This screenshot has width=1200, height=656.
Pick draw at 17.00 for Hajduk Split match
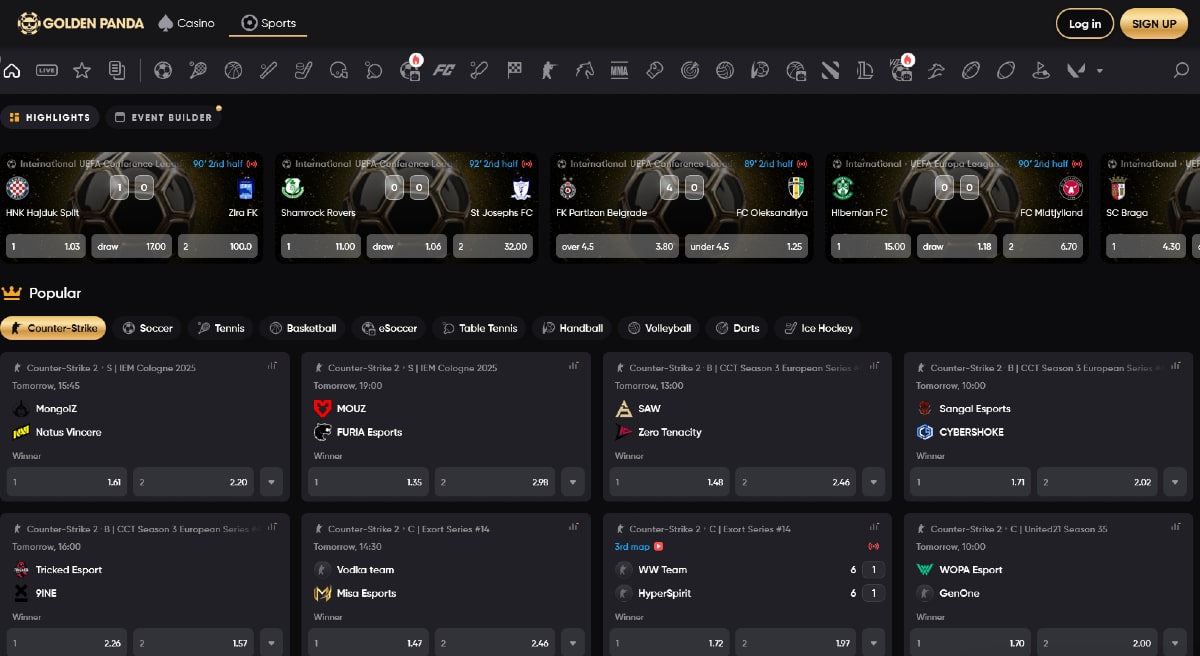pos(132,246)
